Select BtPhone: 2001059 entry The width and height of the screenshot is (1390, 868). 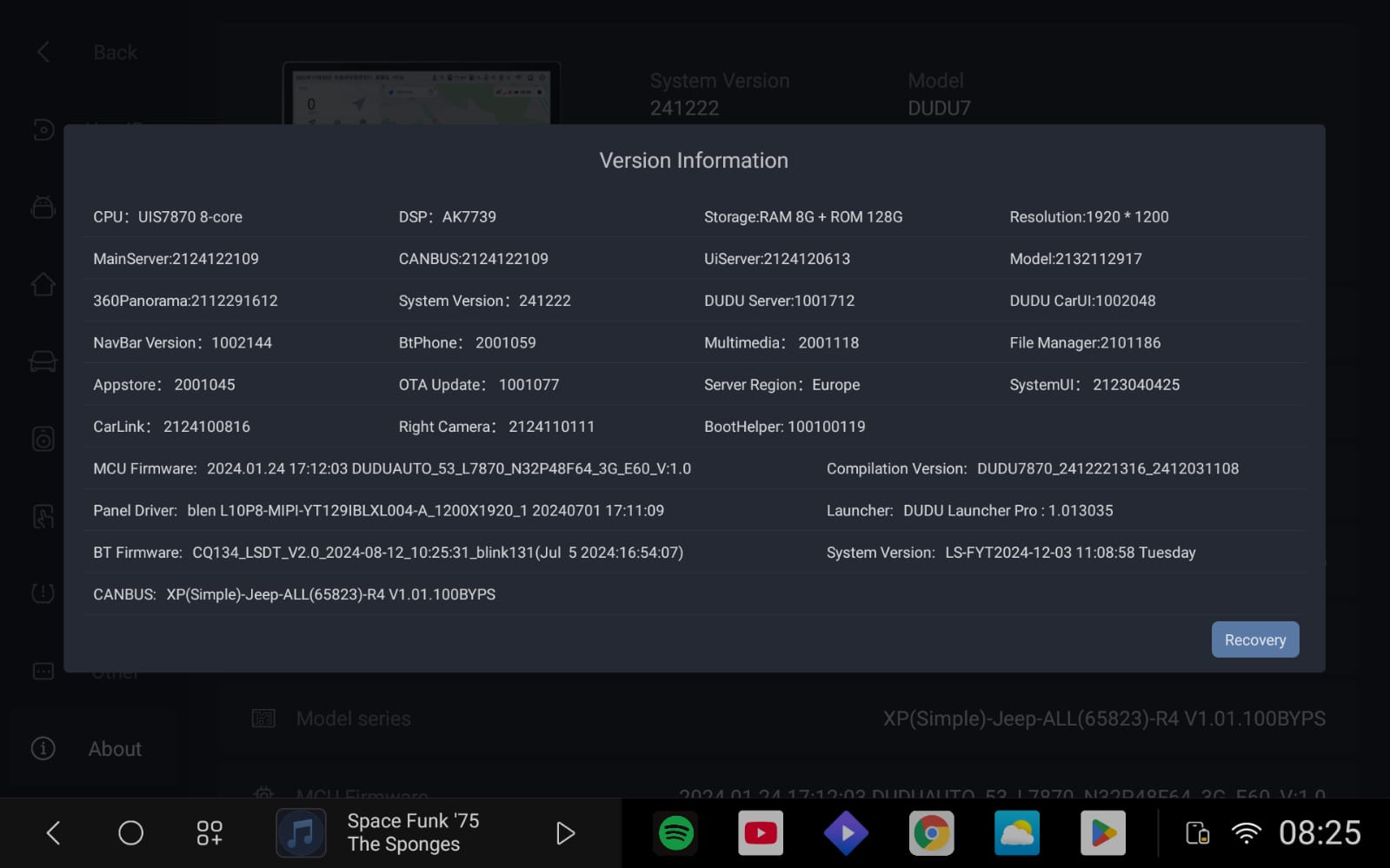[467, 343]
